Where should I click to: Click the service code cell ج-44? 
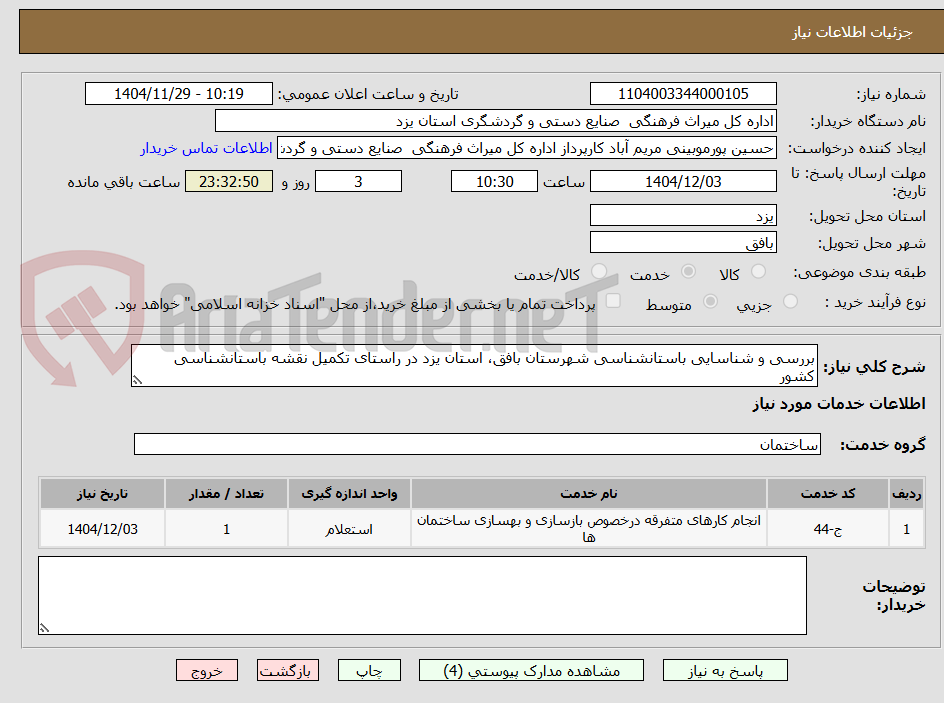tap(828, 529)
